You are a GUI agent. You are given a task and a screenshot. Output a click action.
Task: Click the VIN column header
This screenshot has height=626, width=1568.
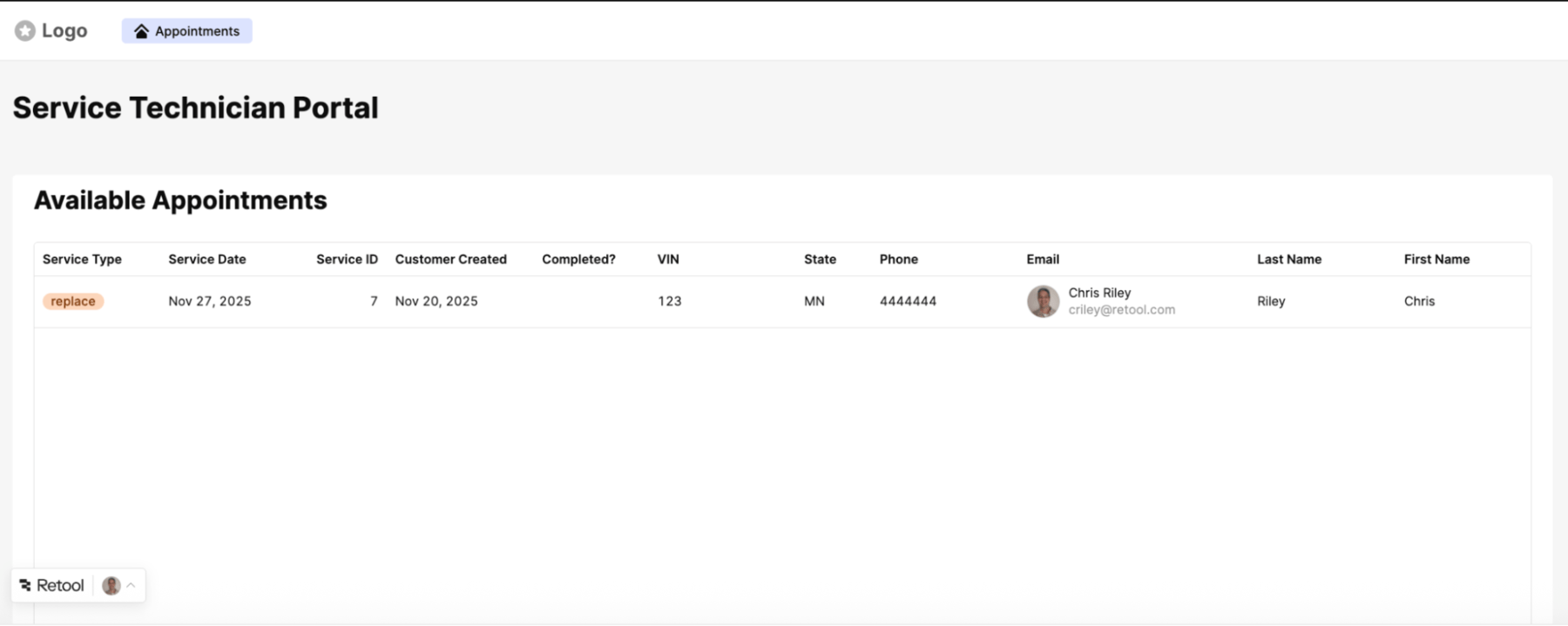[x=668, y=259]
